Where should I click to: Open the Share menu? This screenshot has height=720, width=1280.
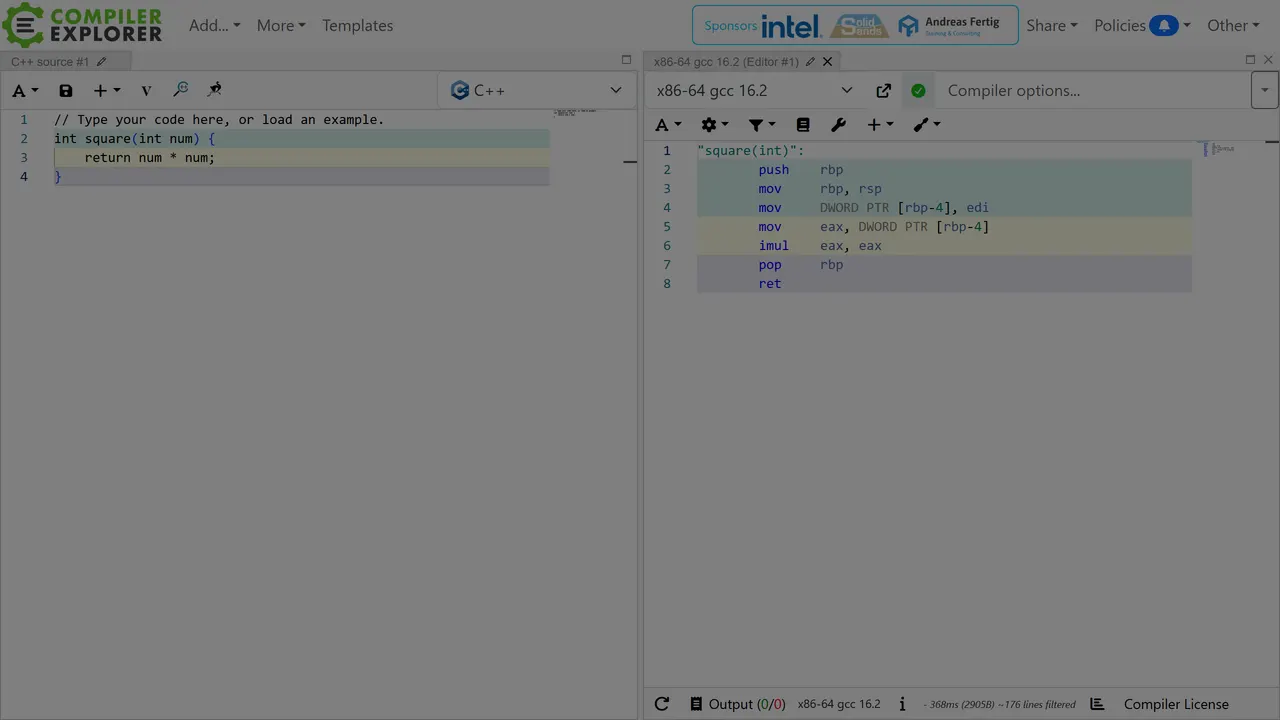1052,25
